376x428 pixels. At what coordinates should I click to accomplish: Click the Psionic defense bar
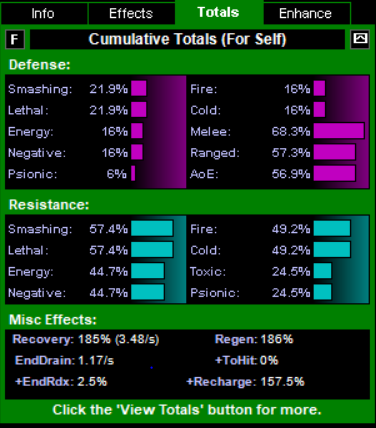(x=133, y=174)
